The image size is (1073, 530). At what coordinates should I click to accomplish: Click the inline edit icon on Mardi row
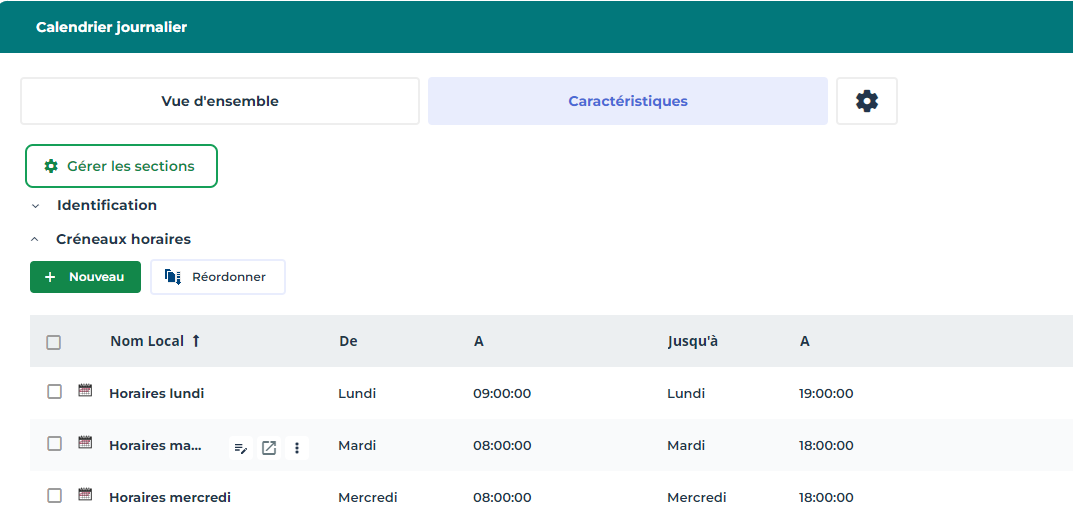click(241, 448)
